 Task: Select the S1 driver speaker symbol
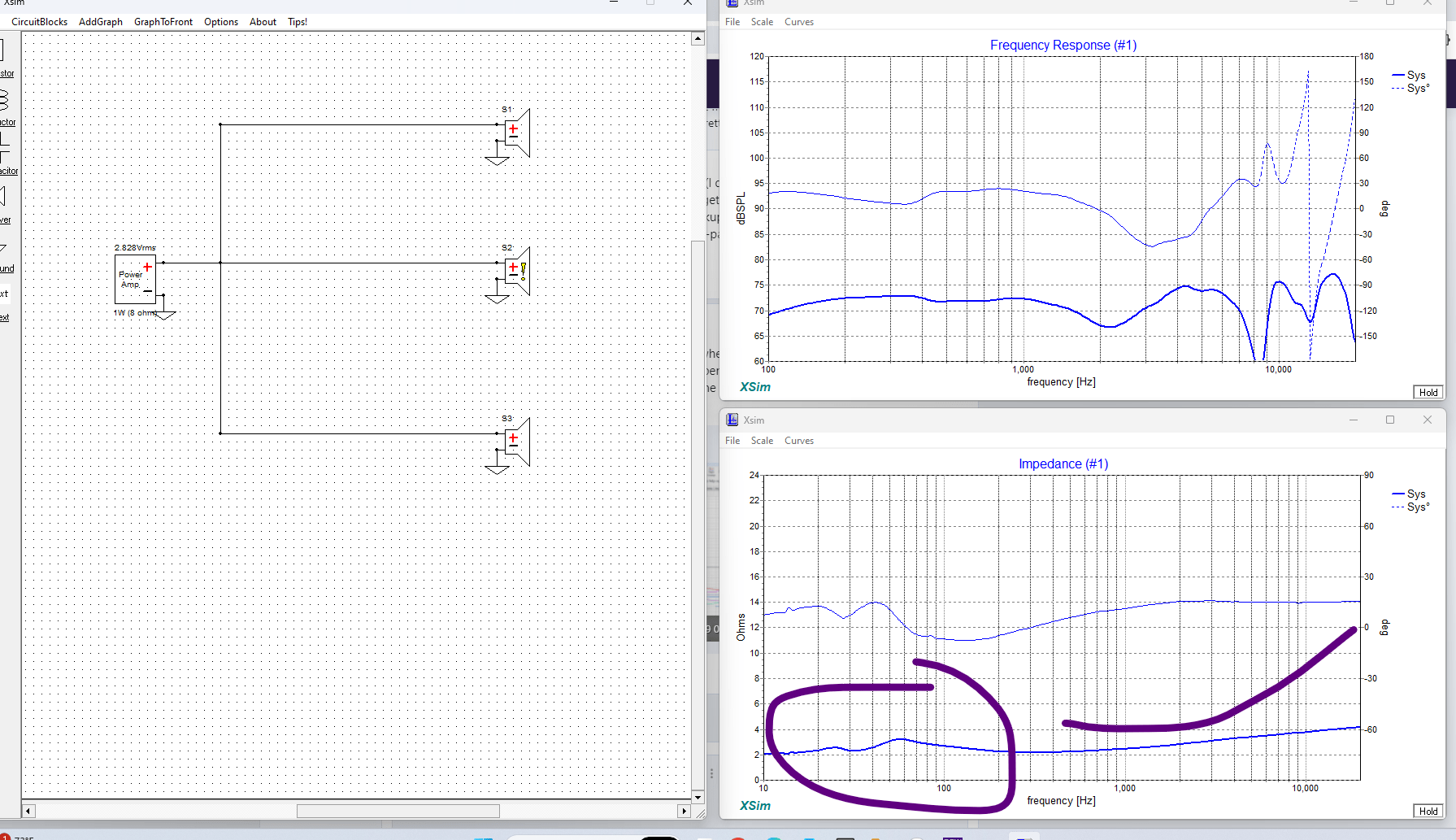tap(517, 133)
